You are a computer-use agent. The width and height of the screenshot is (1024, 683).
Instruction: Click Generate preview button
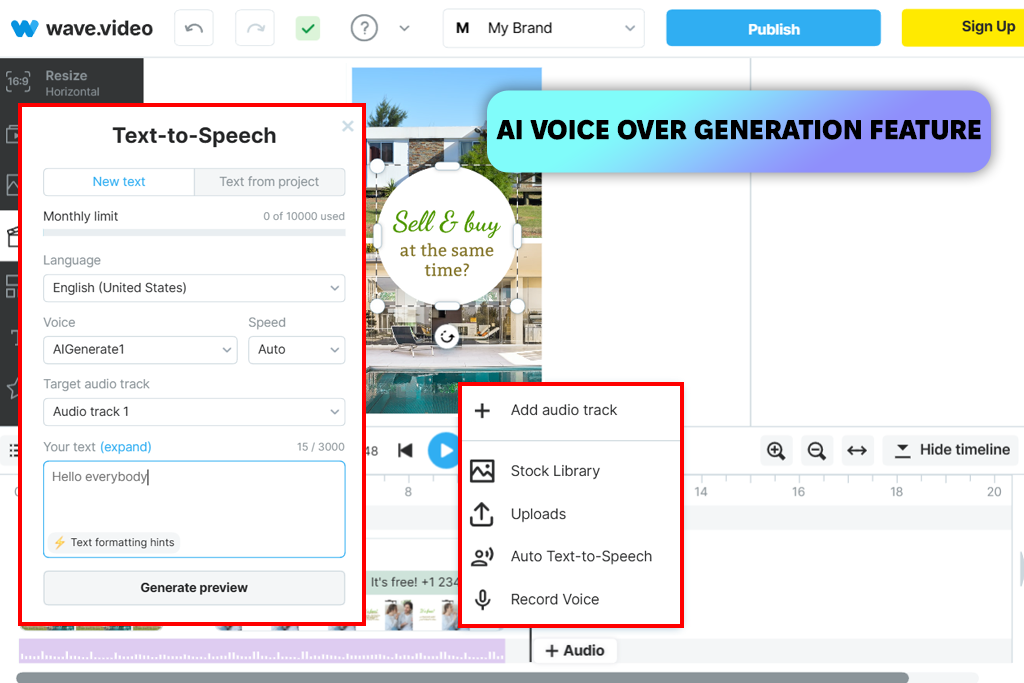click(x=194, y=588)
